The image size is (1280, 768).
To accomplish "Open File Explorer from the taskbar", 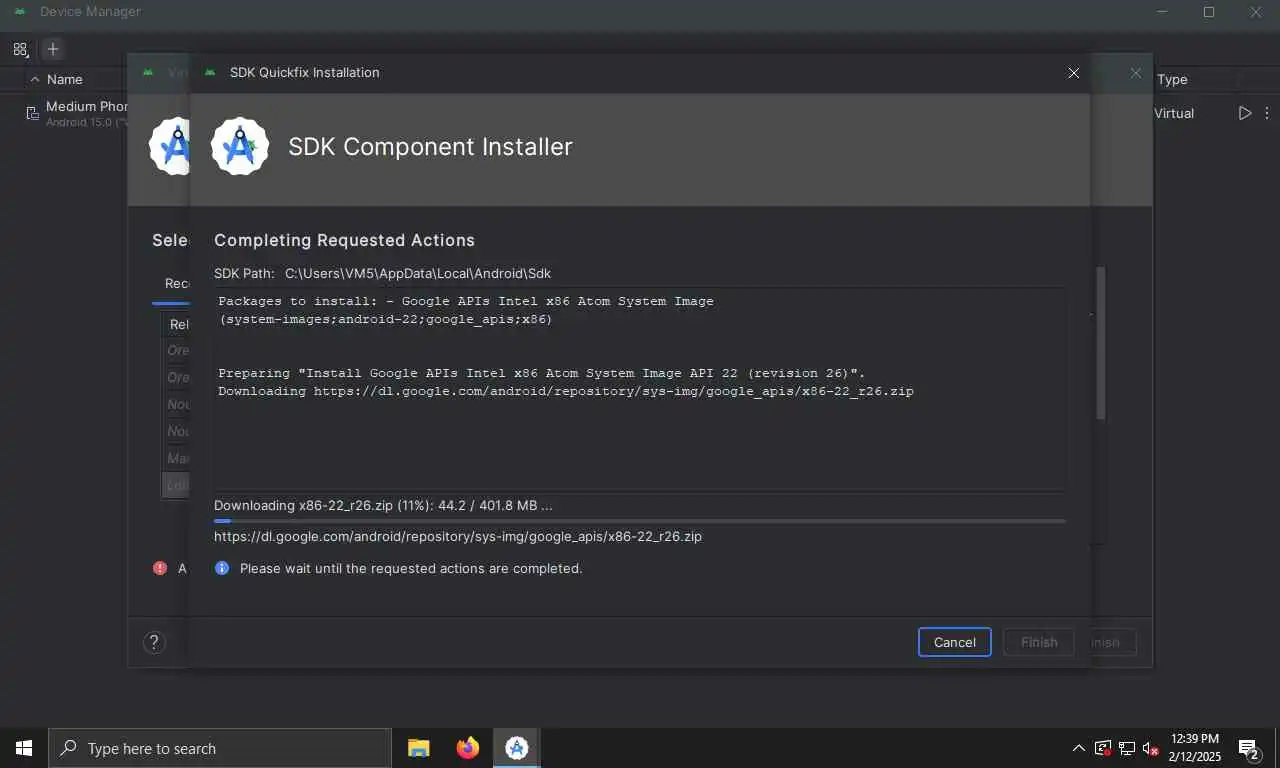I will [x=418, y=748].
